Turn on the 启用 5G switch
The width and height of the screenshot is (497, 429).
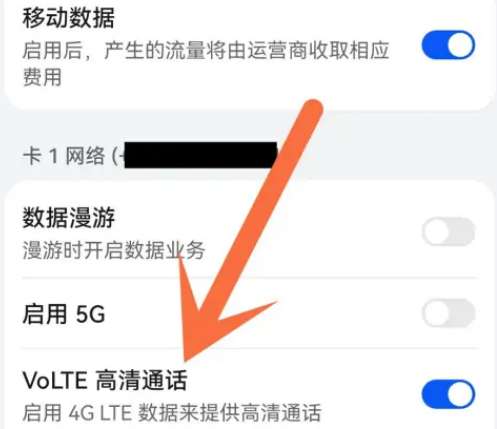coord(448,313)
